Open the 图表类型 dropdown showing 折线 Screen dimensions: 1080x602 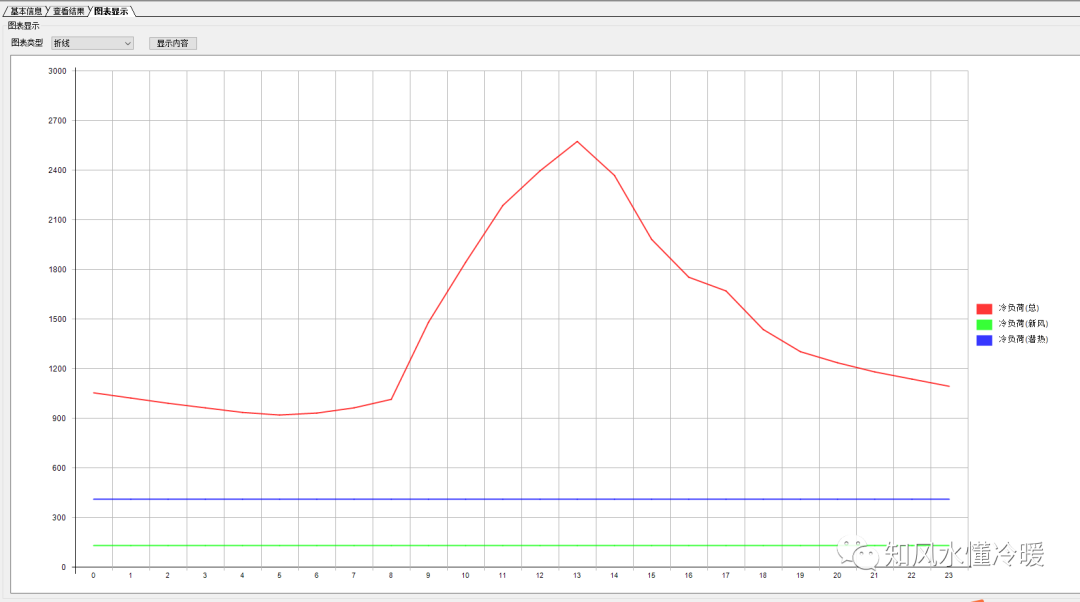click(92, 43)
